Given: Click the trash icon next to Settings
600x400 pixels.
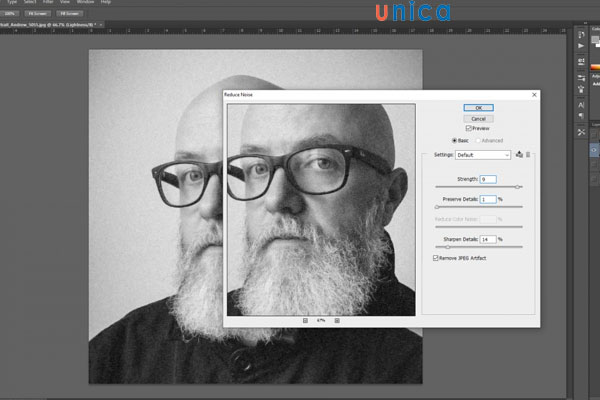Looking at the screenshot, I should (x=528, y=155).
